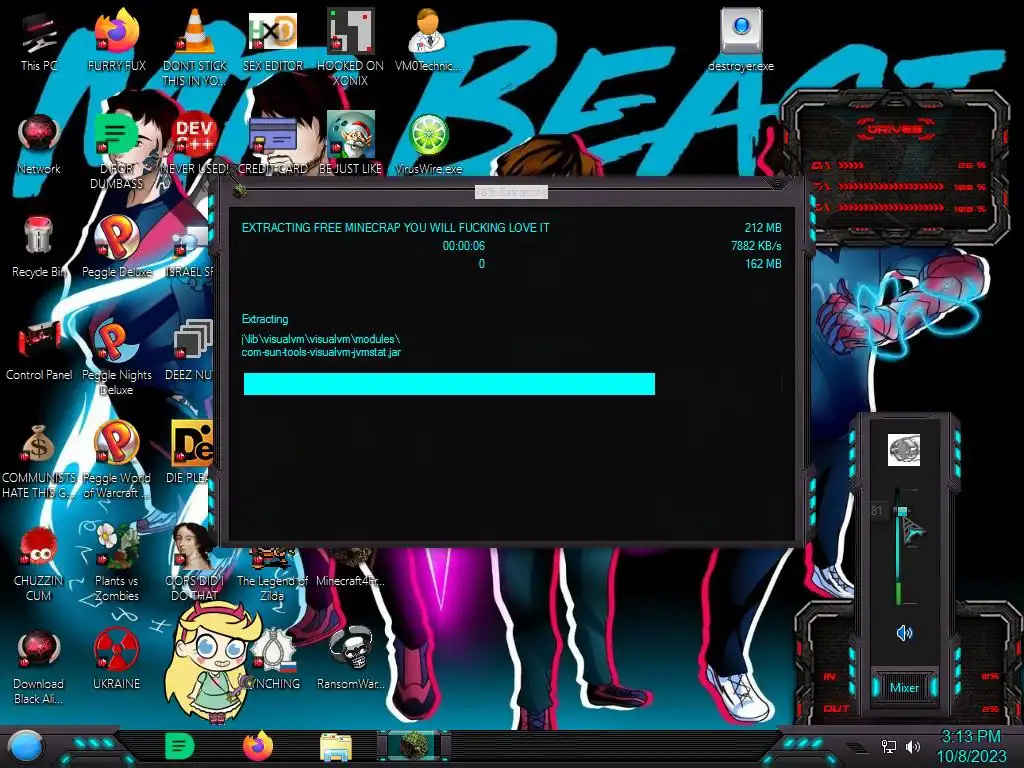Click the EXTRACTING FREE MINECRAP heading text

(396, 228)
